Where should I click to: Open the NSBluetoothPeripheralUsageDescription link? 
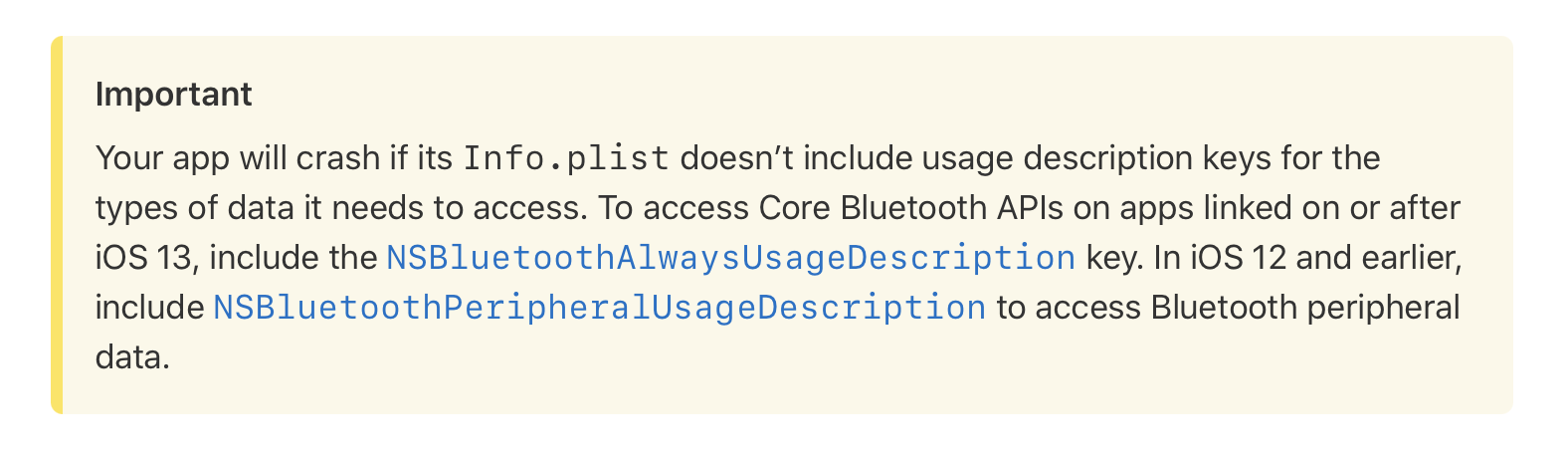point(600,308)
